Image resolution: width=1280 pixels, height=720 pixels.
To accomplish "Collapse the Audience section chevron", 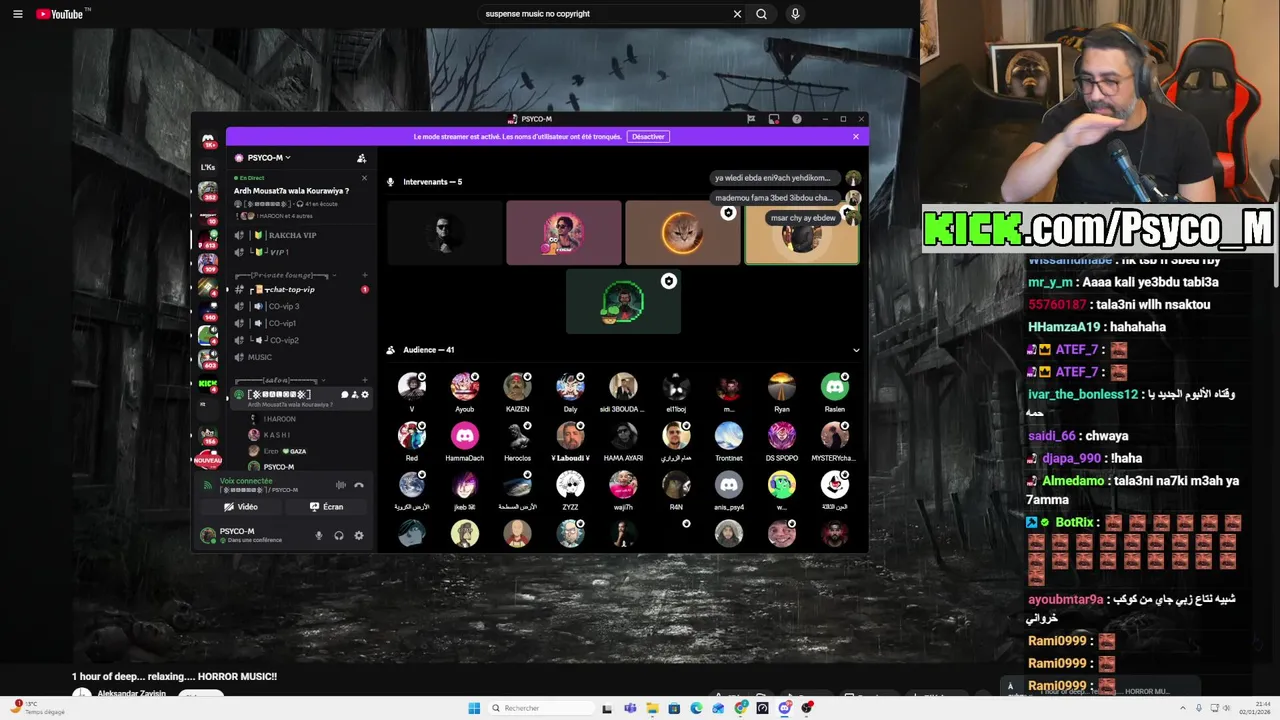I will pos(856,350).
